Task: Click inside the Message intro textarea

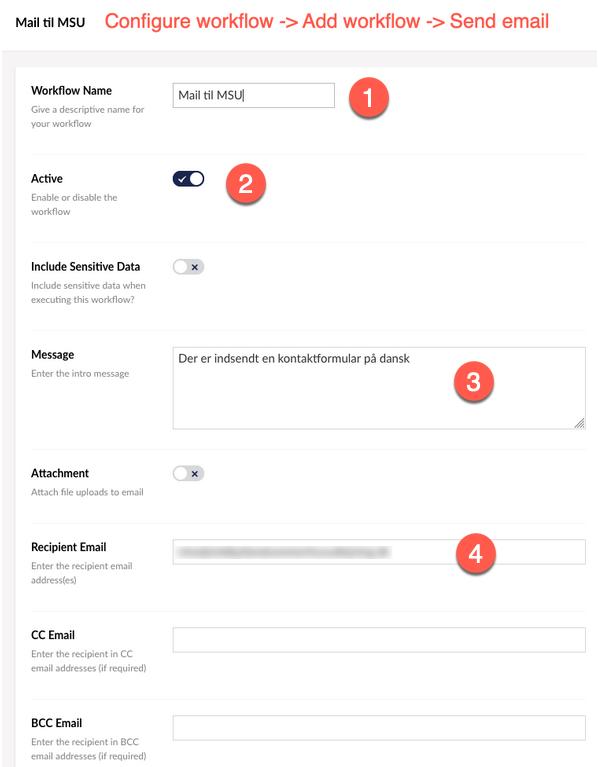Action: click(379, 388)
